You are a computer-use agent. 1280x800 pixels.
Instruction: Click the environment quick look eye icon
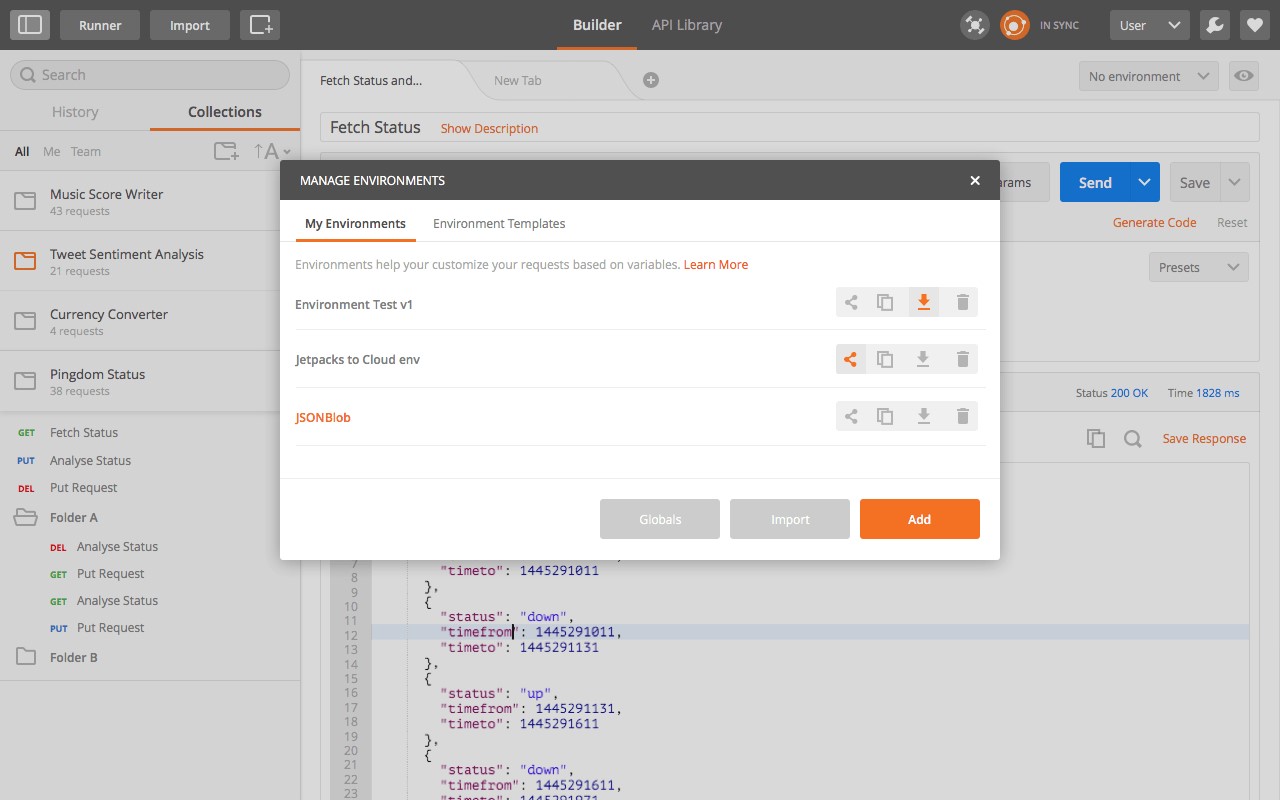tap(1244, 76)
